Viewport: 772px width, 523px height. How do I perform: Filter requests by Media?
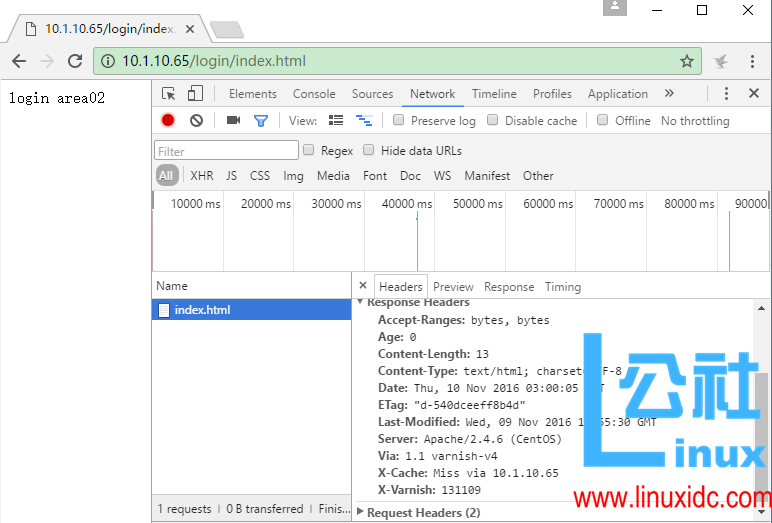click(333, 176)
